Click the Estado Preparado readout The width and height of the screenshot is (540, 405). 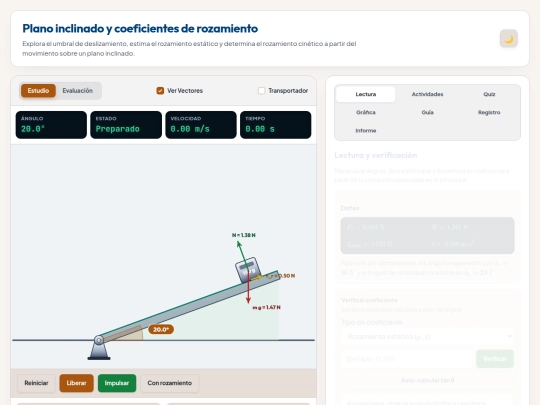click(126, 125)
